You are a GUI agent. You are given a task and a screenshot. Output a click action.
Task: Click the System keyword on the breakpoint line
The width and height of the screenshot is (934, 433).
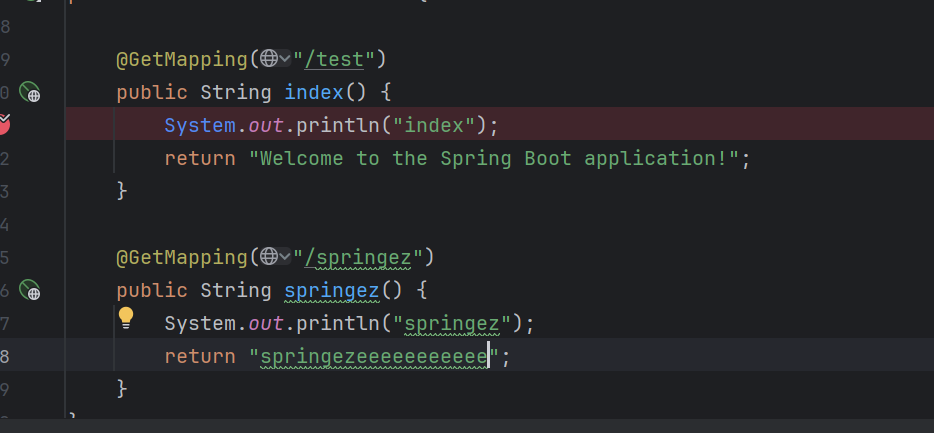200,126
